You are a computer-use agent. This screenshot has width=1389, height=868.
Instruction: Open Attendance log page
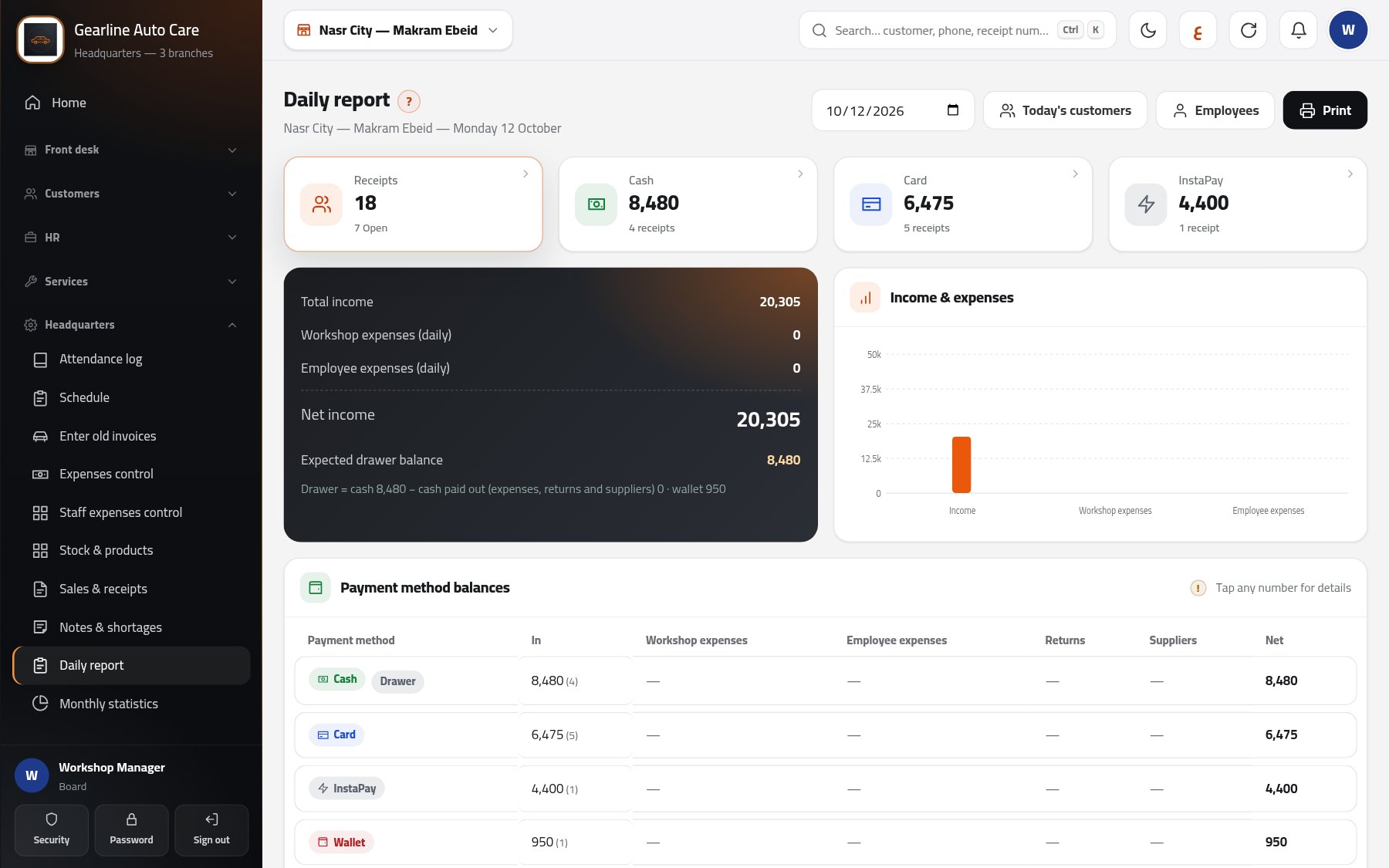pyautogui.click(x=131, y=360)
